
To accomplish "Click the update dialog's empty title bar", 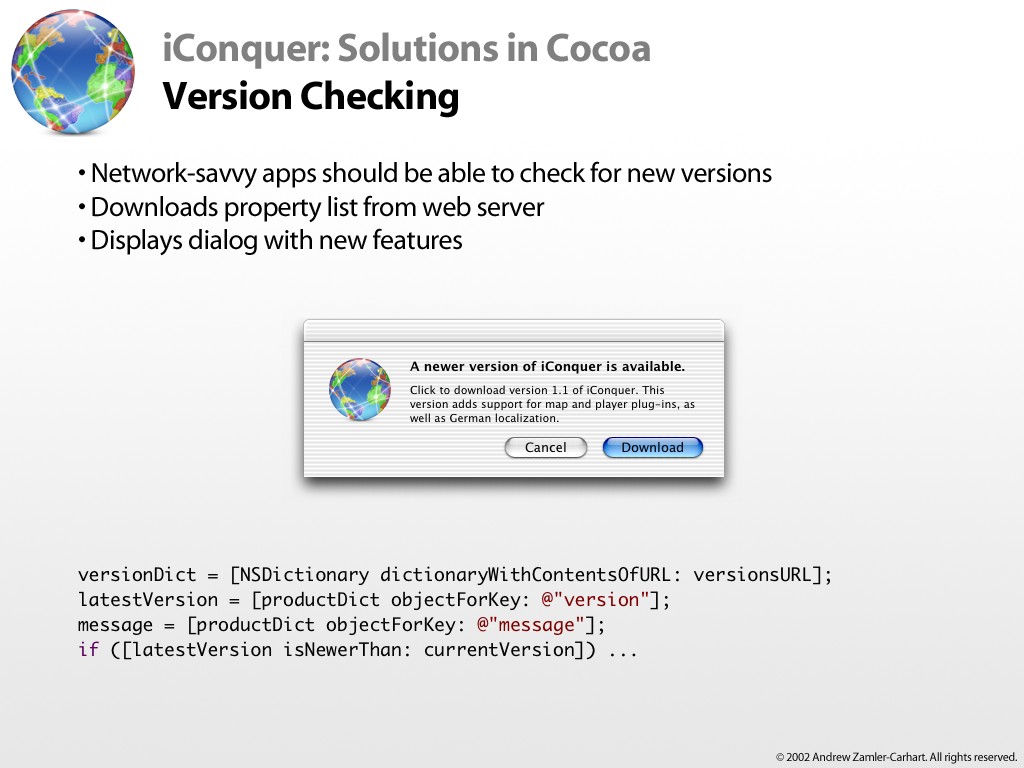I will click(x=513, y=330).
